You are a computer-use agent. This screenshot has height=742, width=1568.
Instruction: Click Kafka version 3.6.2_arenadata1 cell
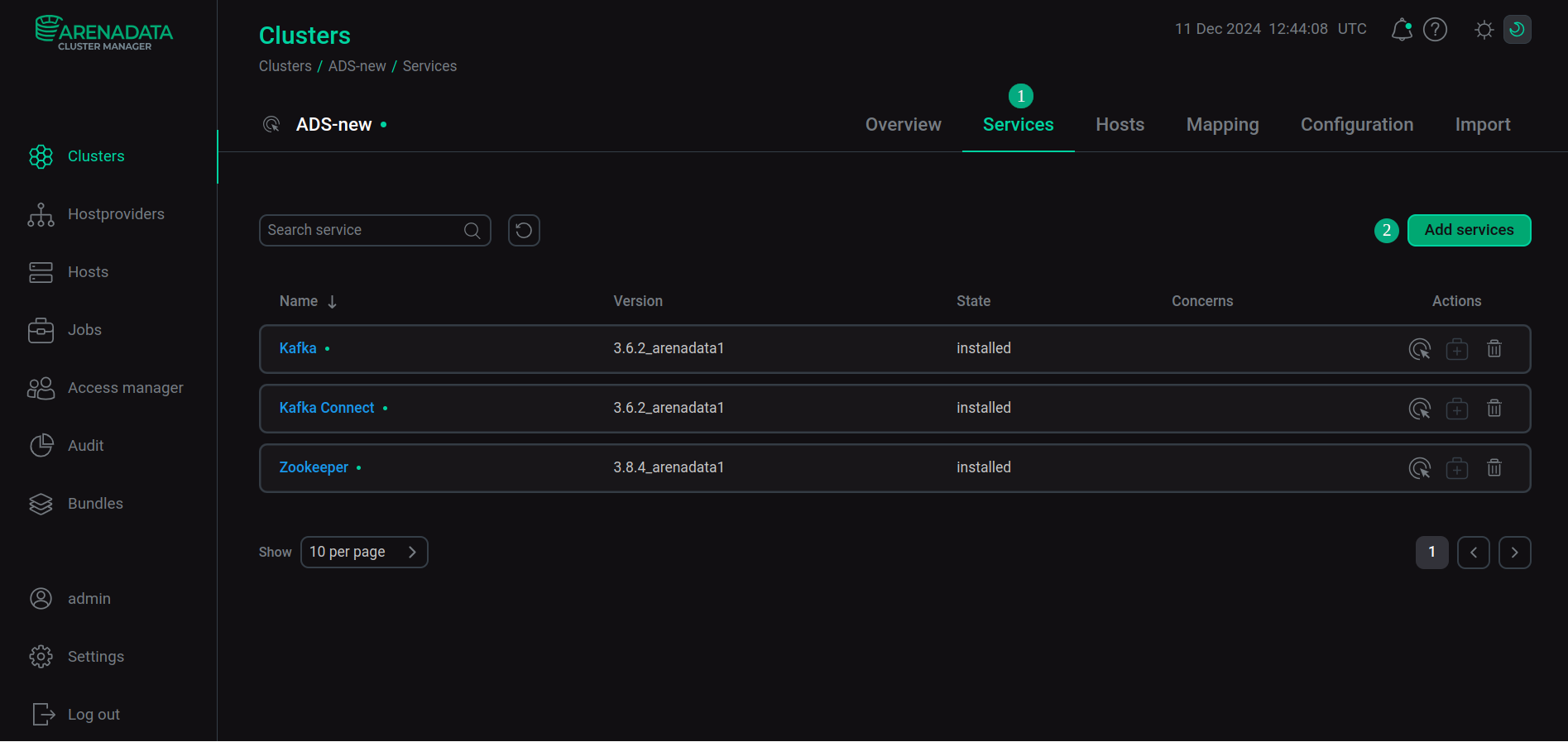669,348
